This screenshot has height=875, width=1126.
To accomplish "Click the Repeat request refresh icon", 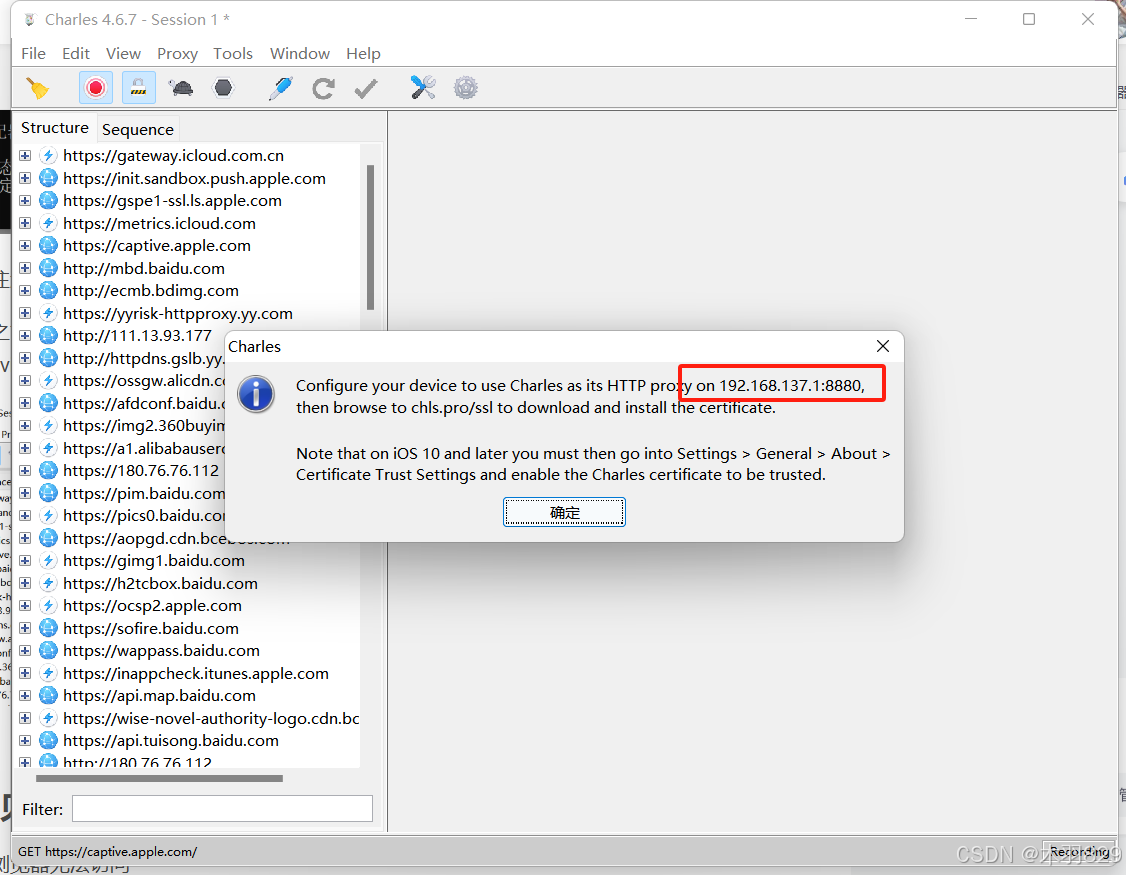I will click(x=323, y=88).
